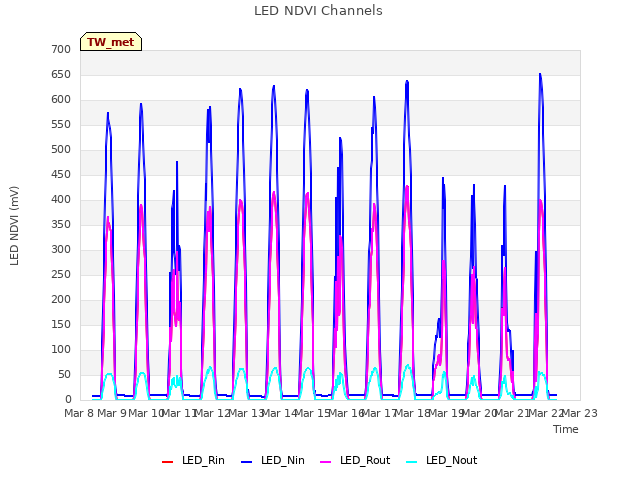Toggle the LED_Nout legend entry
The height and width of the screenshot is (480, 640).
[442, 460]
